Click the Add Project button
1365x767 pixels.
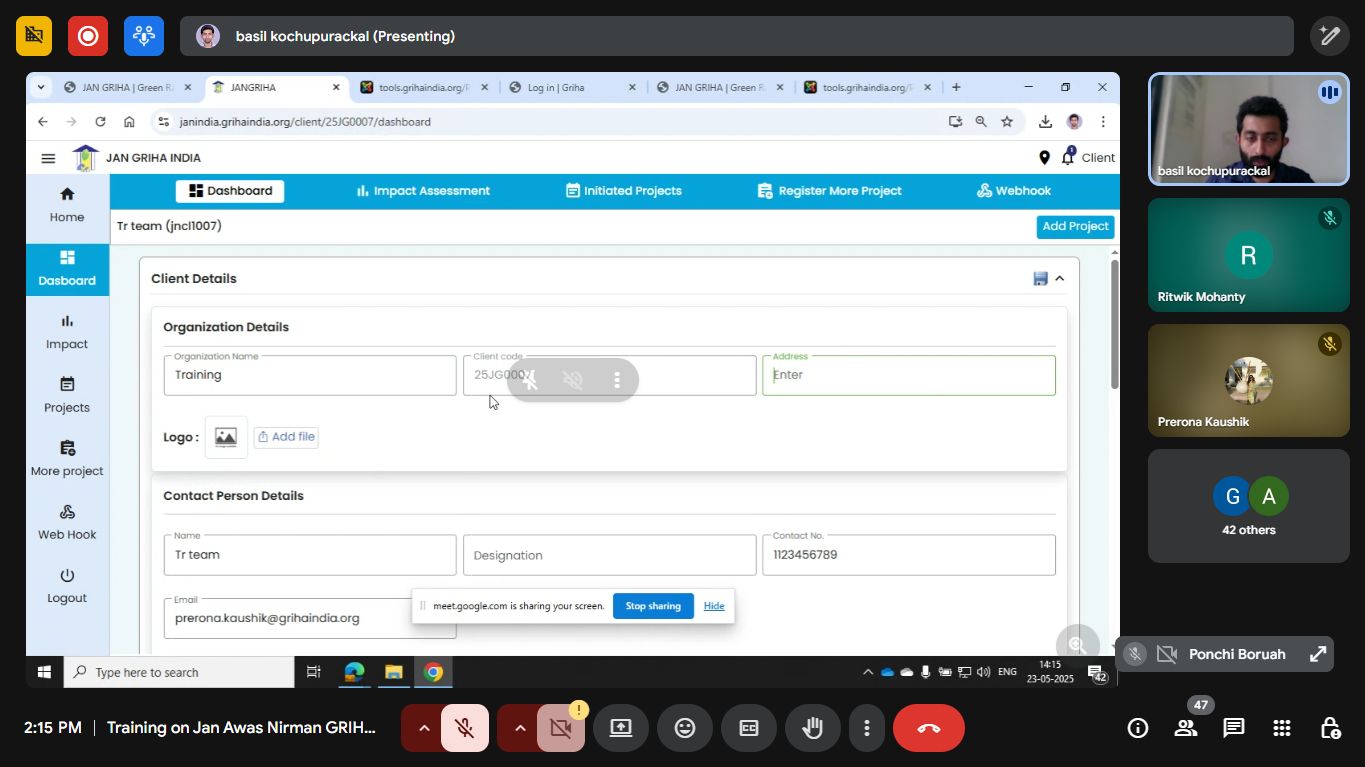pyautogui.click(x=1075, y=227)
